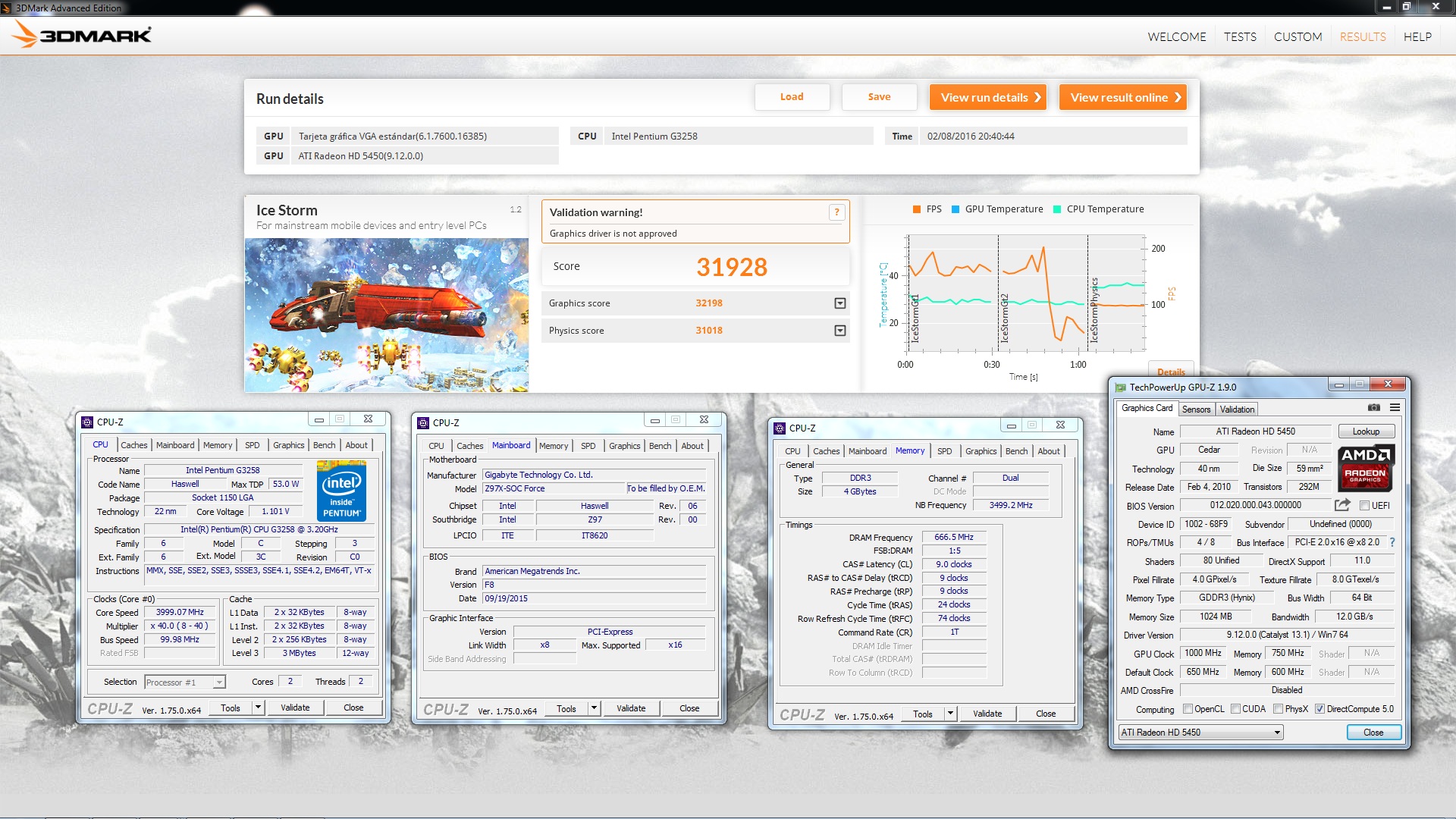Open the HELP section in 3DMark
The height and width of the screenshot is (819, 1456).
[x=1417, y=36]
